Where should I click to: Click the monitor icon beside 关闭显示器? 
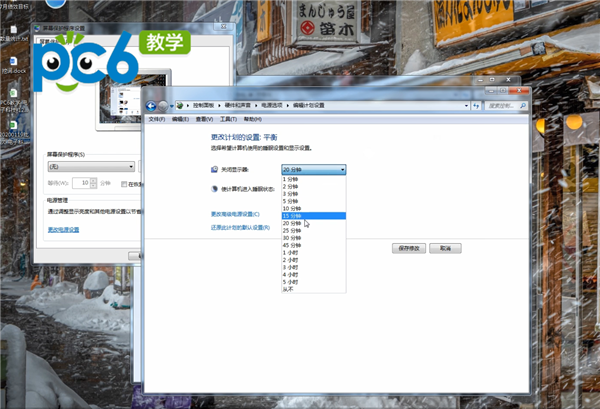(214, 169)
